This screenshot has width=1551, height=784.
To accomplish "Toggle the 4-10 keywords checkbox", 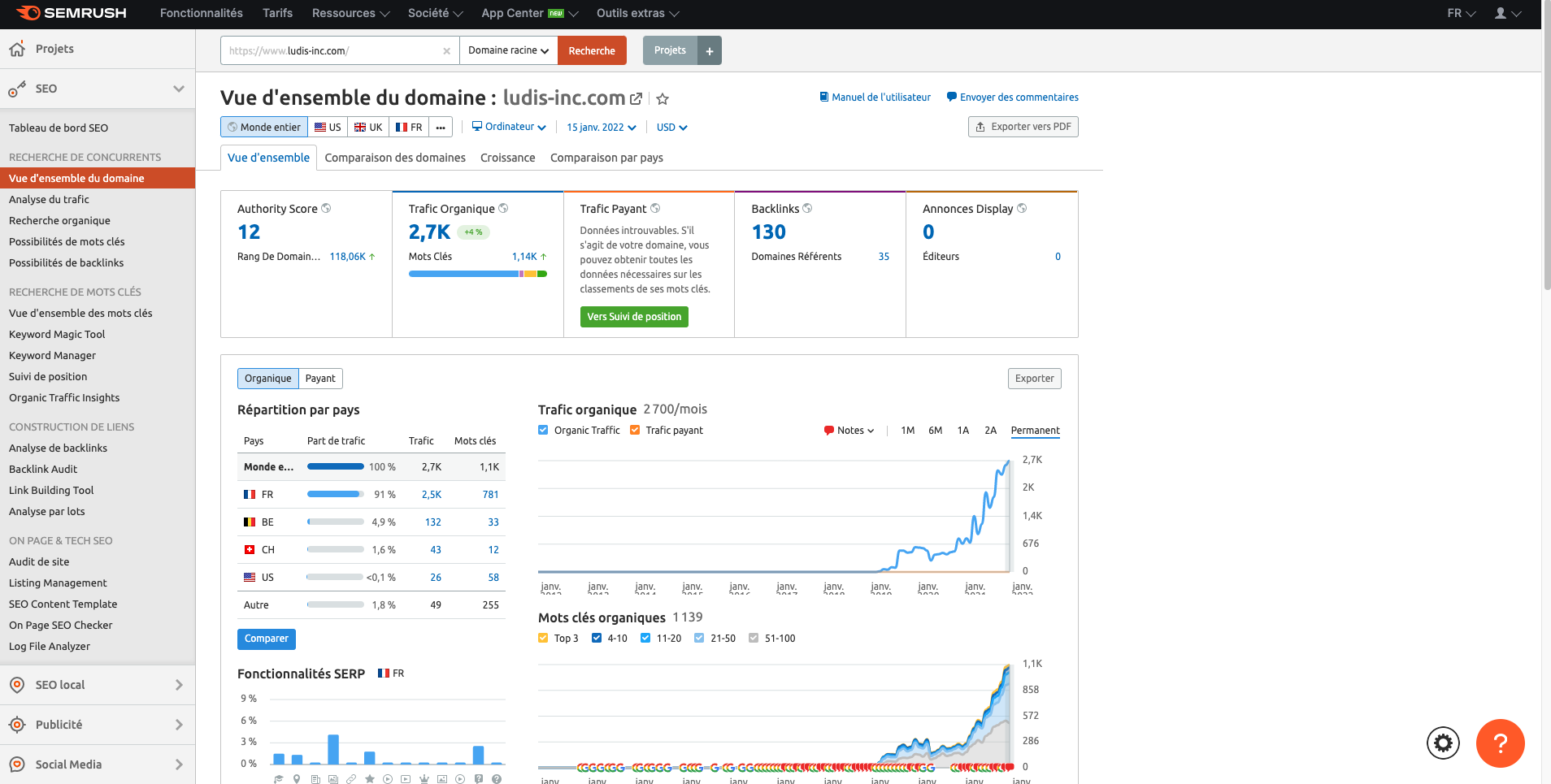I will click(597, 639).
